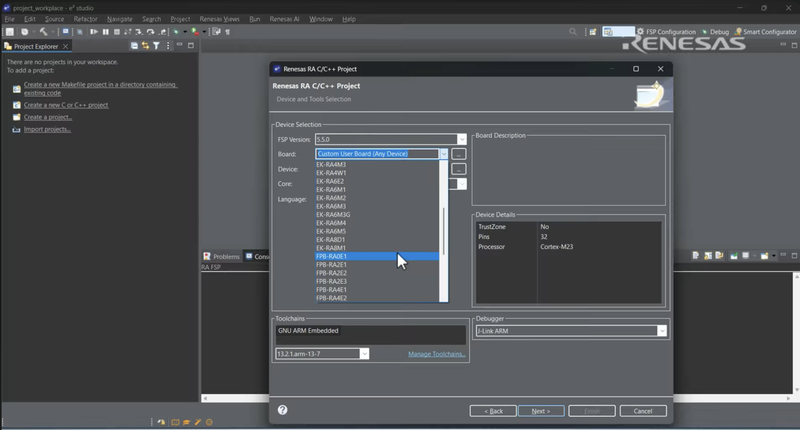Switch to the Problems tab

pos(221,257)
